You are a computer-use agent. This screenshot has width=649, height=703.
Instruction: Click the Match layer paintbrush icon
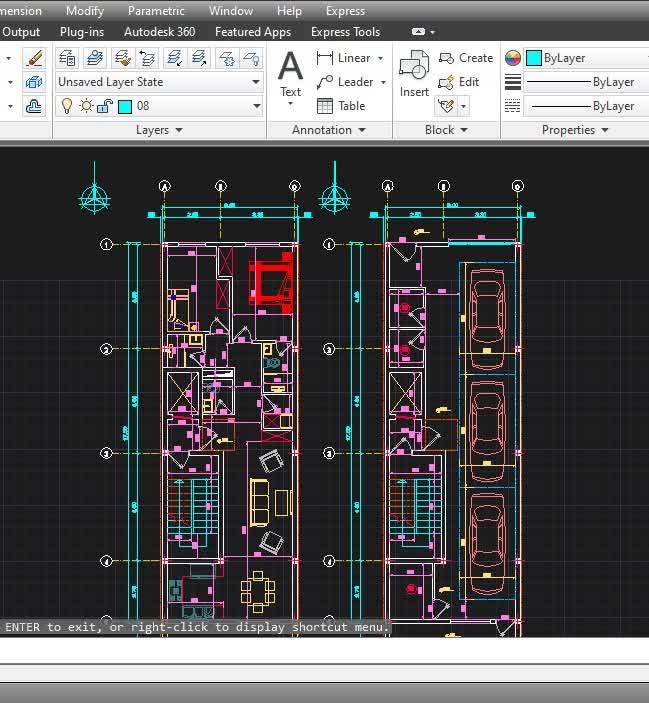pyautogui.click(x=122, y=58)
